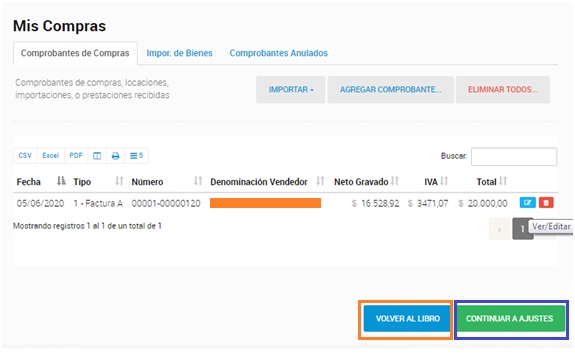Click the Denominación Vendedor header text
Screen dimensions: 575x360
click(x=259, y=182)
